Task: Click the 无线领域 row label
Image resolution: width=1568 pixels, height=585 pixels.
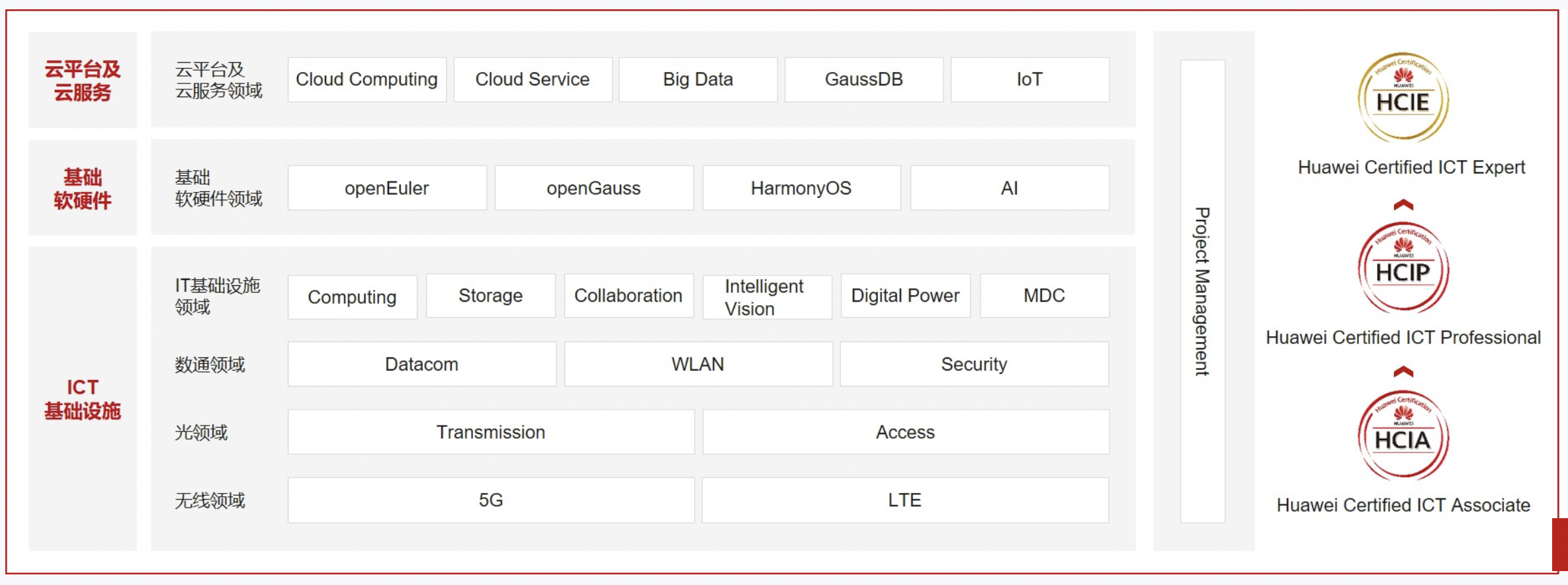Action: tap(210, 501)
